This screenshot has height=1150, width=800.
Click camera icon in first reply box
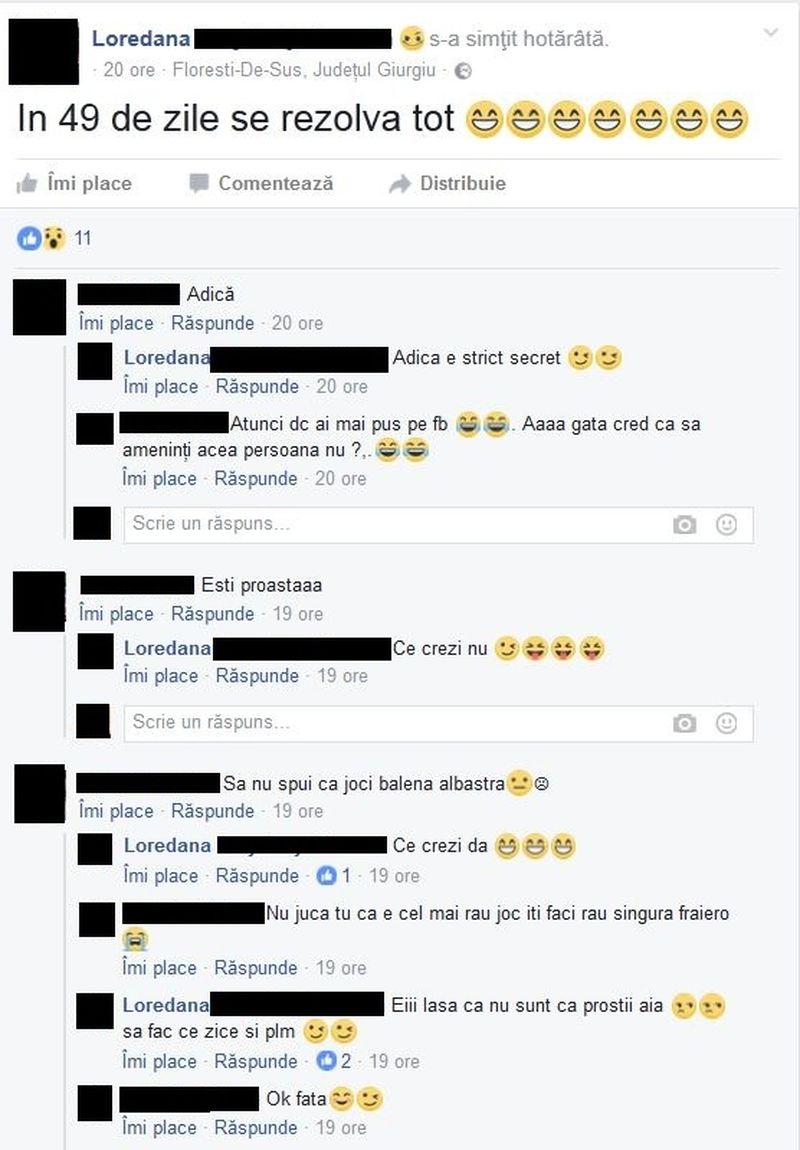point(684,525)
